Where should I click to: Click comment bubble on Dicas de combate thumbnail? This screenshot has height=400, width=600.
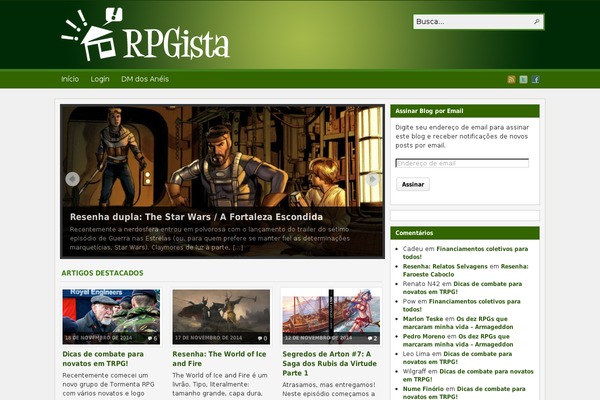point(152,338)
